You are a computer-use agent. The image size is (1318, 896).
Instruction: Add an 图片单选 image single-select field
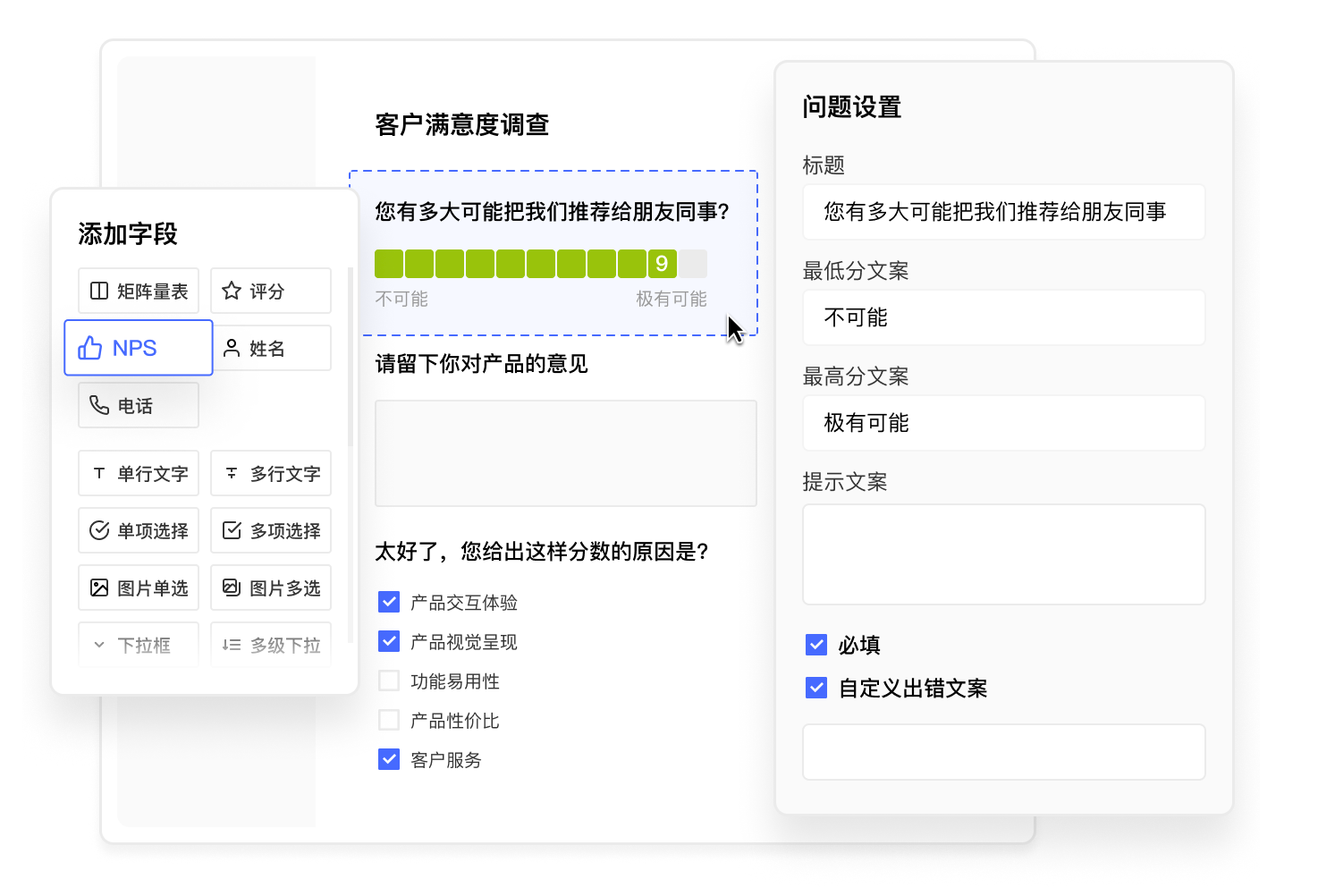click(x=138, y=587)
